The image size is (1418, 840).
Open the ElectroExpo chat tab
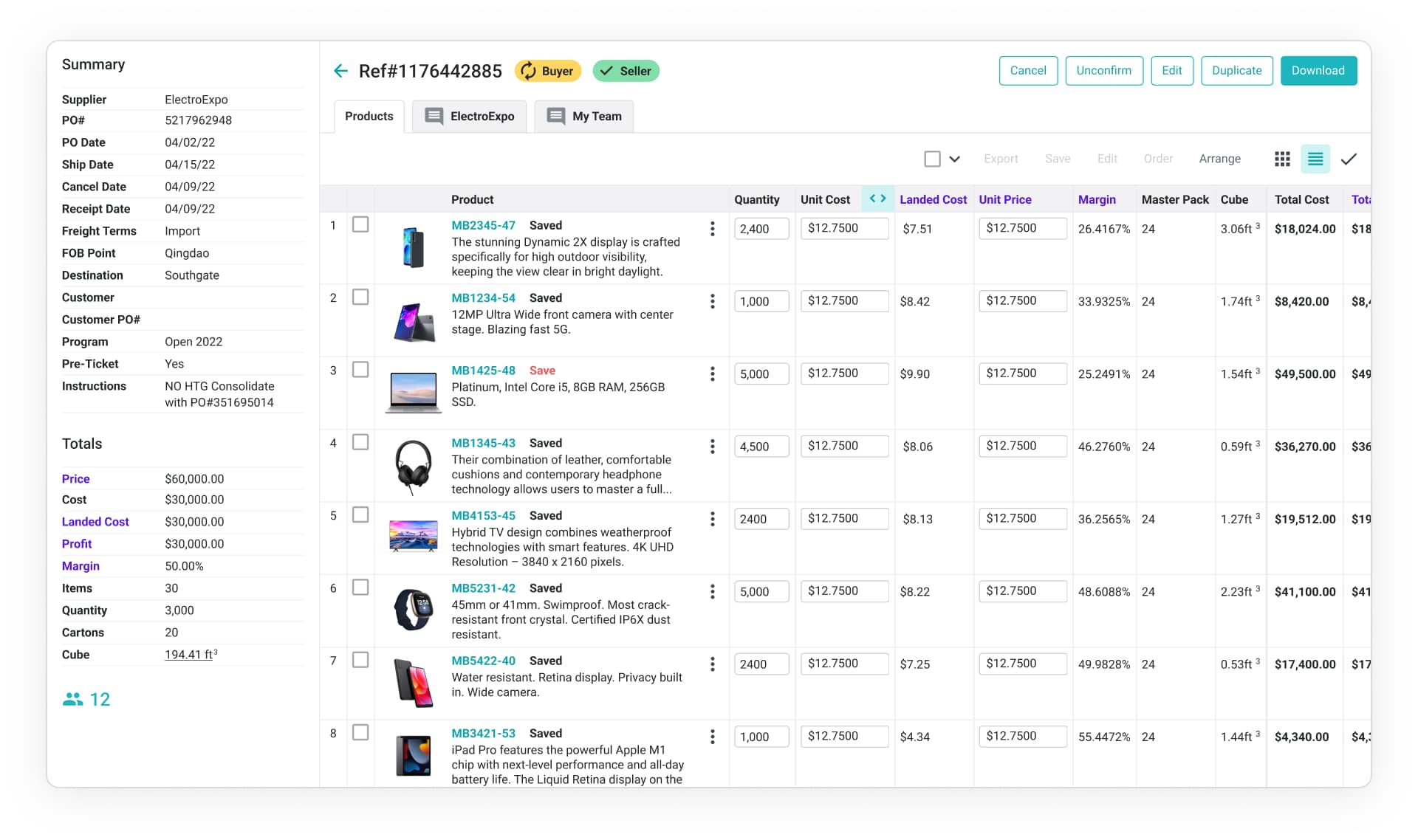click(x=470, y=116)
